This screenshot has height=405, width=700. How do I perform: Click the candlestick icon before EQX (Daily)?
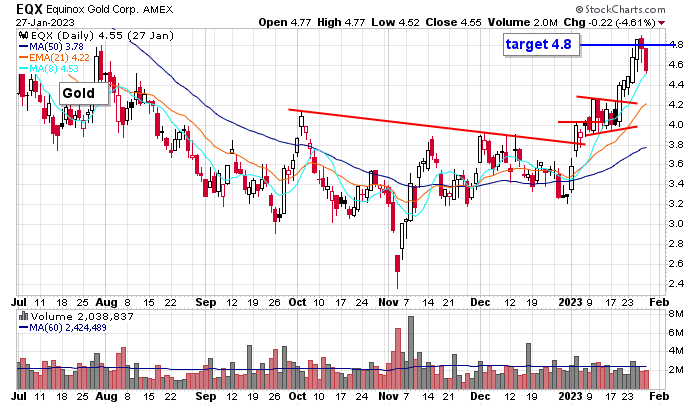tap(24, 36)
